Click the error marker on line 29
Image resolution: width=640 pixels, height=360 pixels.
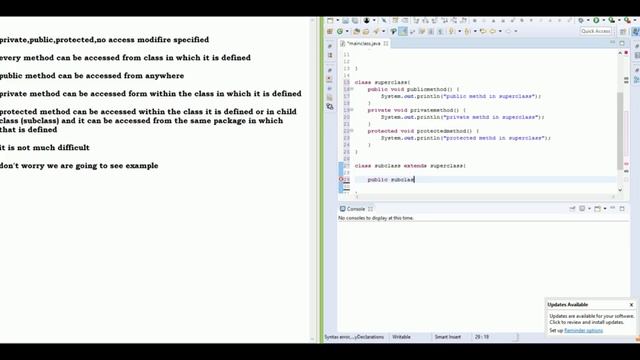(341, 179)
